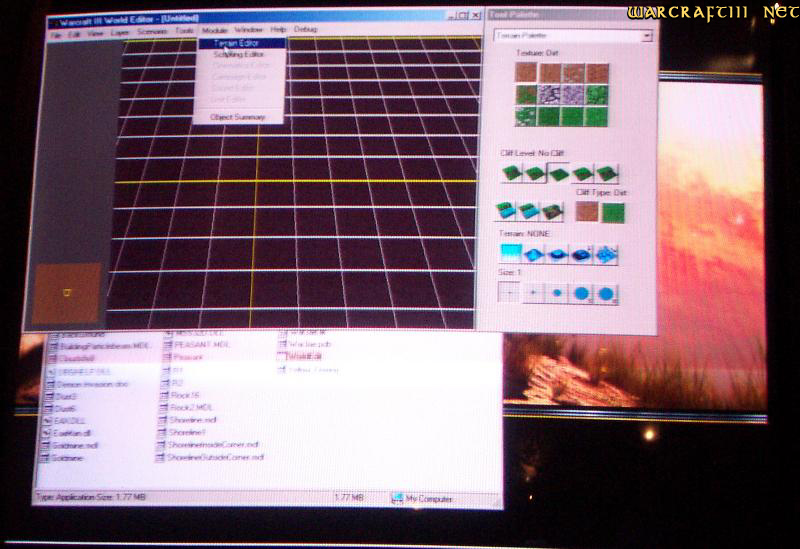Select the Shoreline.mdl file in the explorer window

[x=188, y=420]
